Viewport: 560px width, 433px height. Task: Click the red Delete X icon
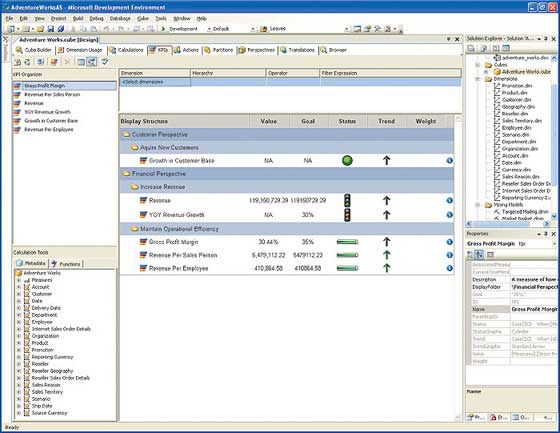(x=67, y=62)
